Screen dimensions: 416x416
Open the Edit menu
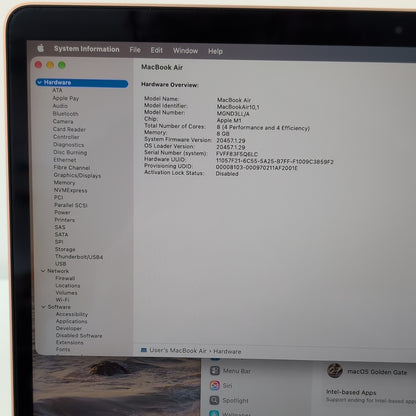pos(156,50)
